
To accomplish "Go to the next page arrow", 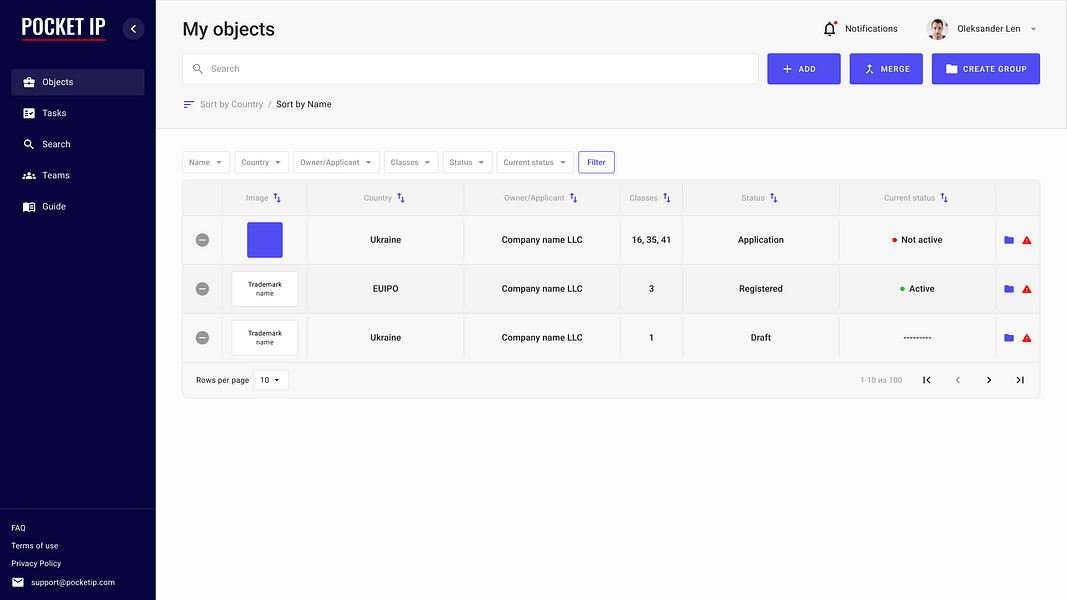I will [x=989, y=380].
